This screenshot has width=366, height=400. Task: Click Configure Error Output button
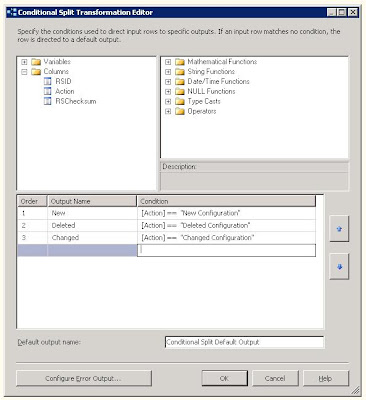click(84, 379)
